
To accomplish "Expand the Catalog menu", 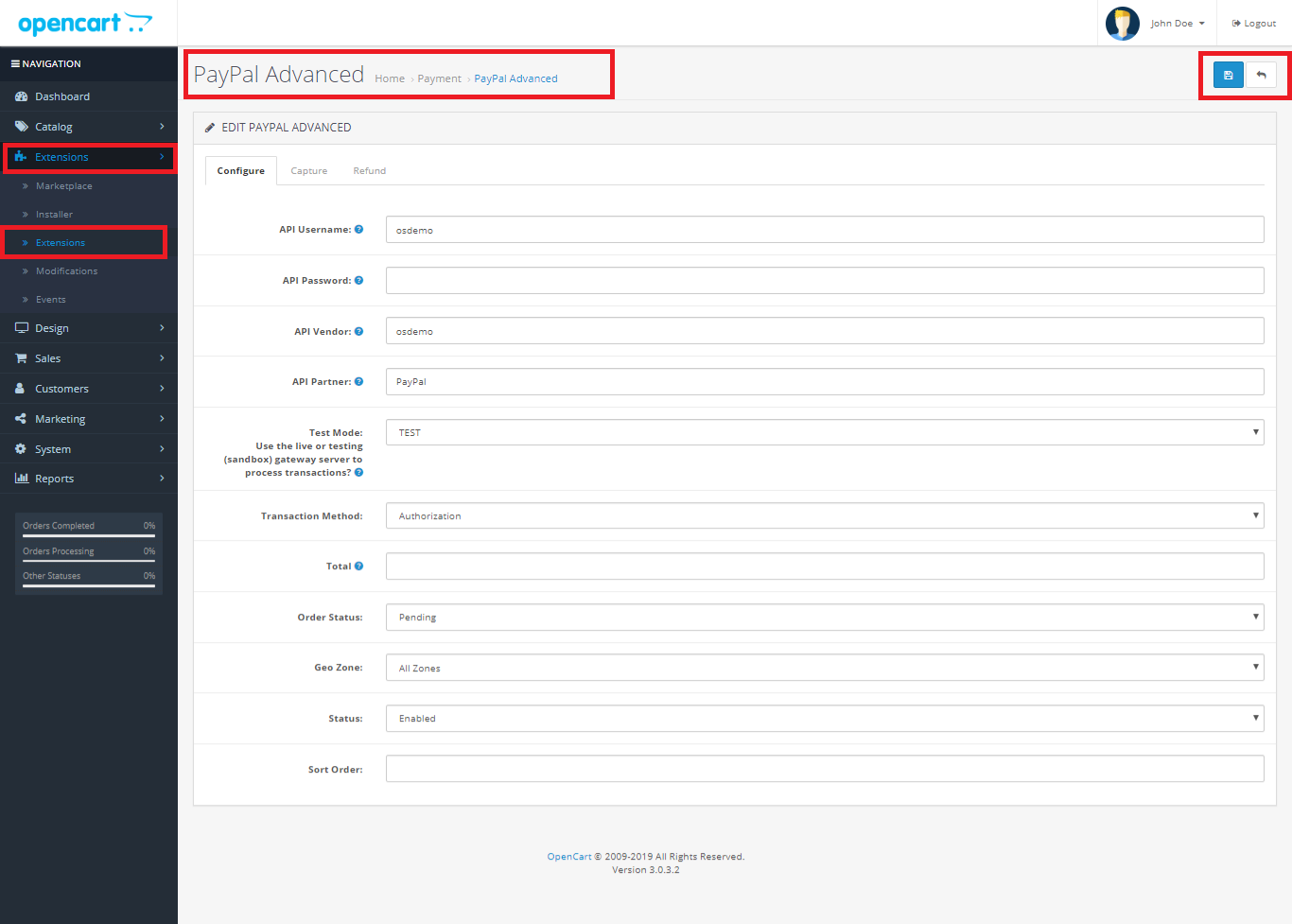I will (89, 127).
